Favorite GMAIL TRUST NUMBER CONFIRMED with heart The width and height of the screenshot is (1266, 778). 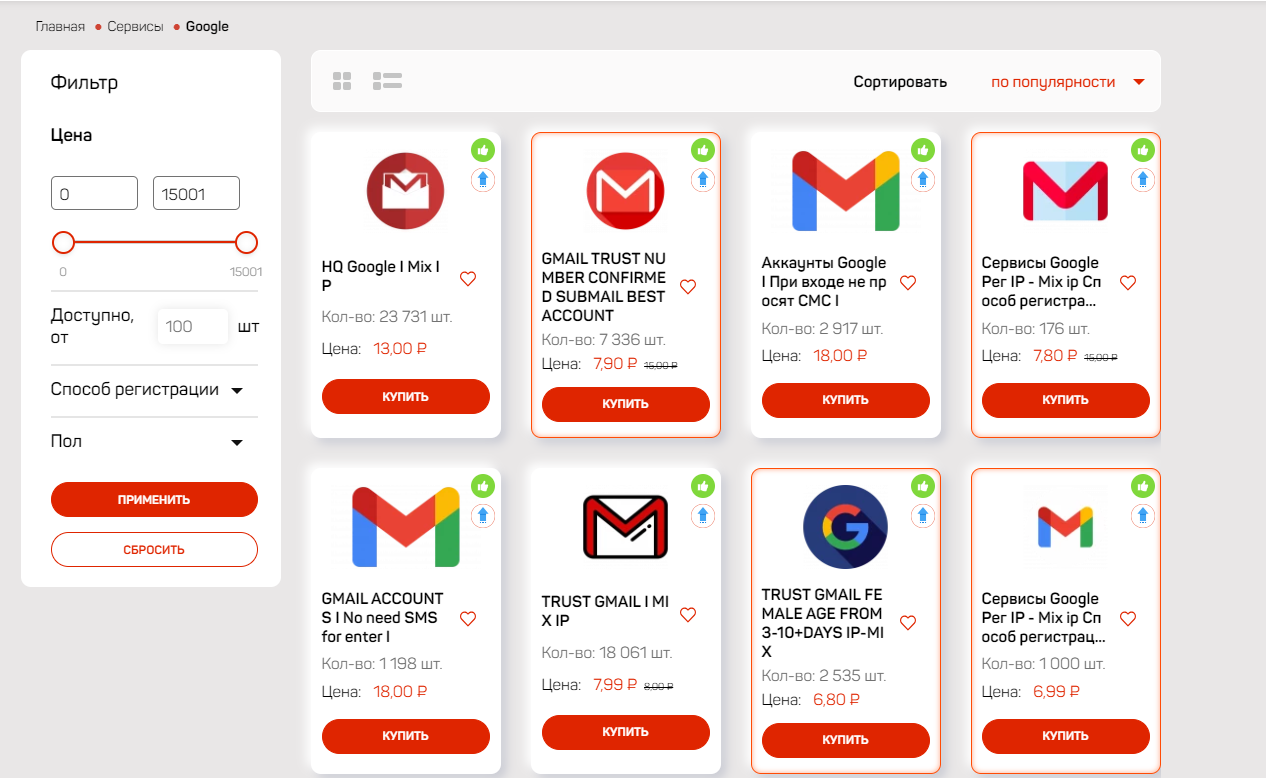[688, 287]
